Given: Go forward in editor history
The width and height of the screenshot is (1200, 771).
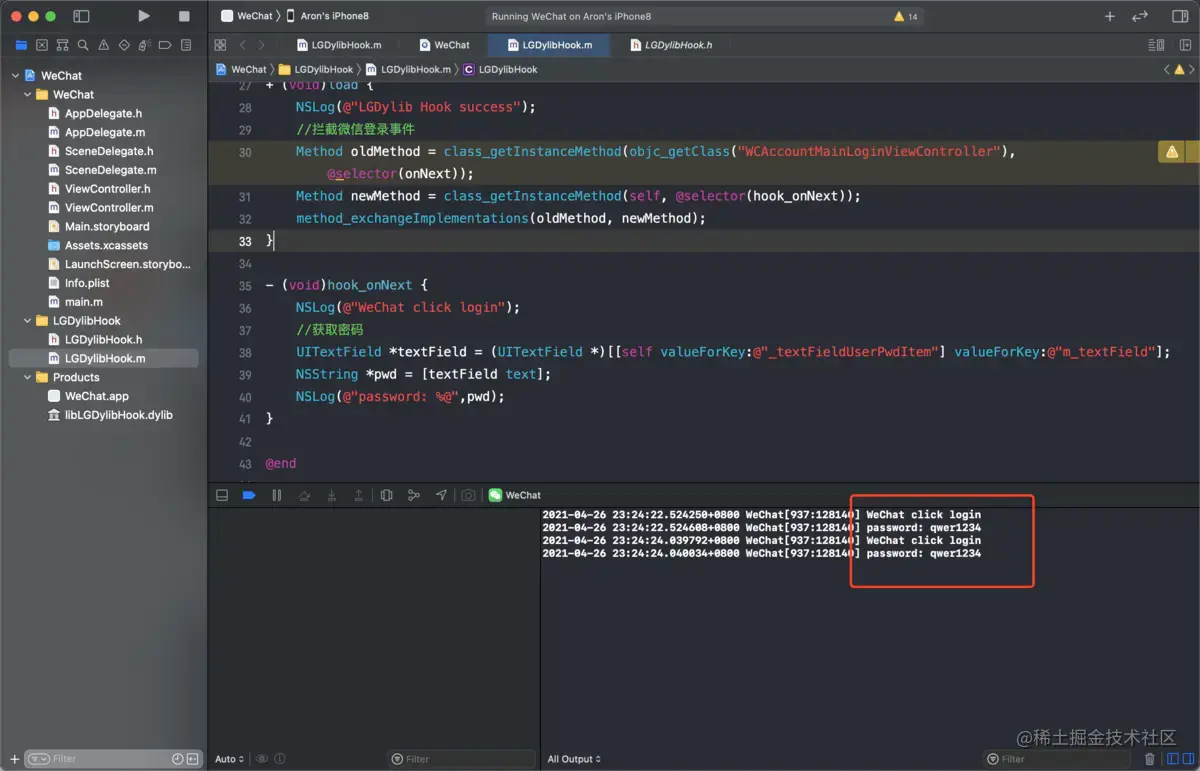Looking at the screenshot, I should coord(262,45).
